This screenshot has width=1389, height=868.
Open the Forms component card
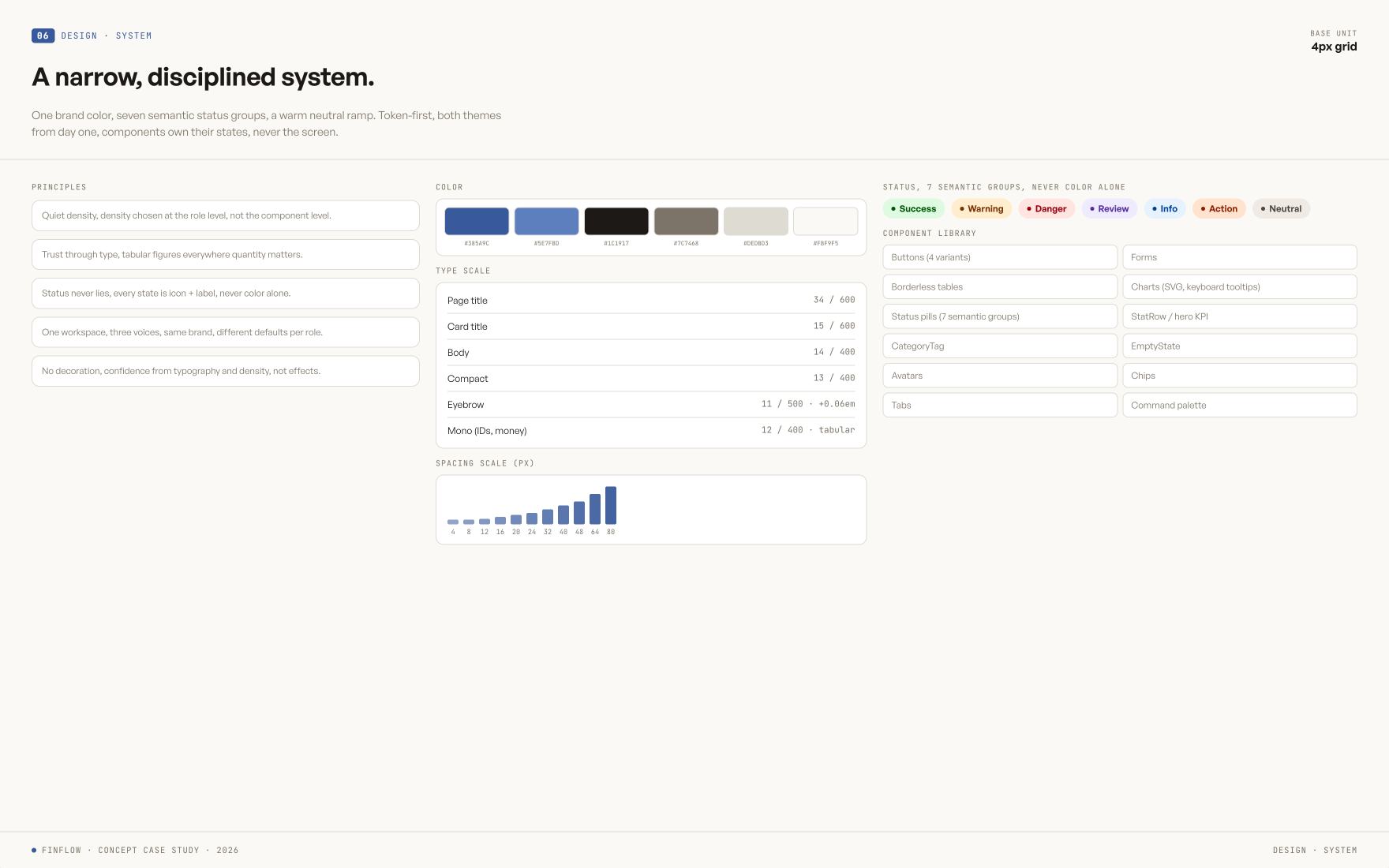[1240, 257]
